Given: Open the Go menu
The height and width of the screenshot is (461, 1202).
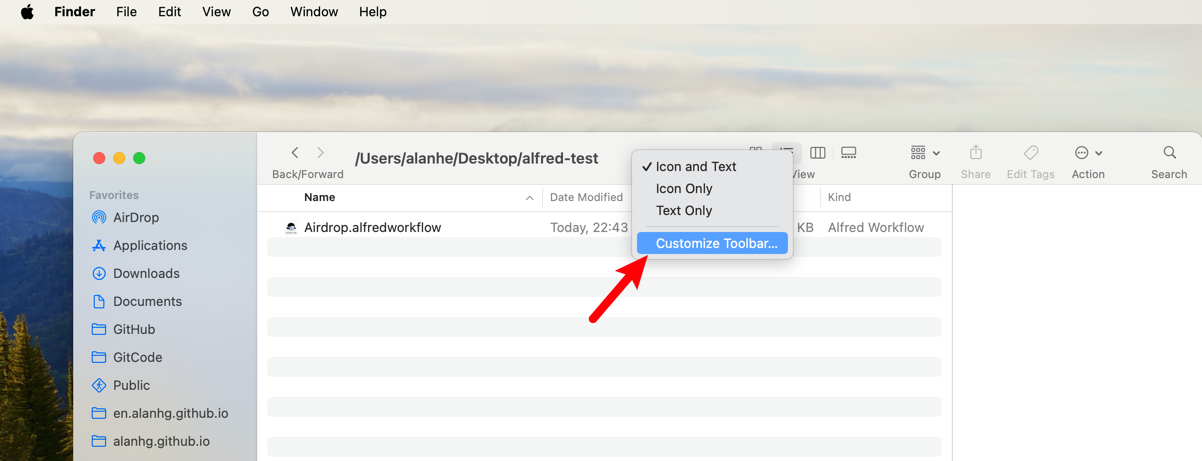Looking at the screenshot, I should [x=260, y=12].
